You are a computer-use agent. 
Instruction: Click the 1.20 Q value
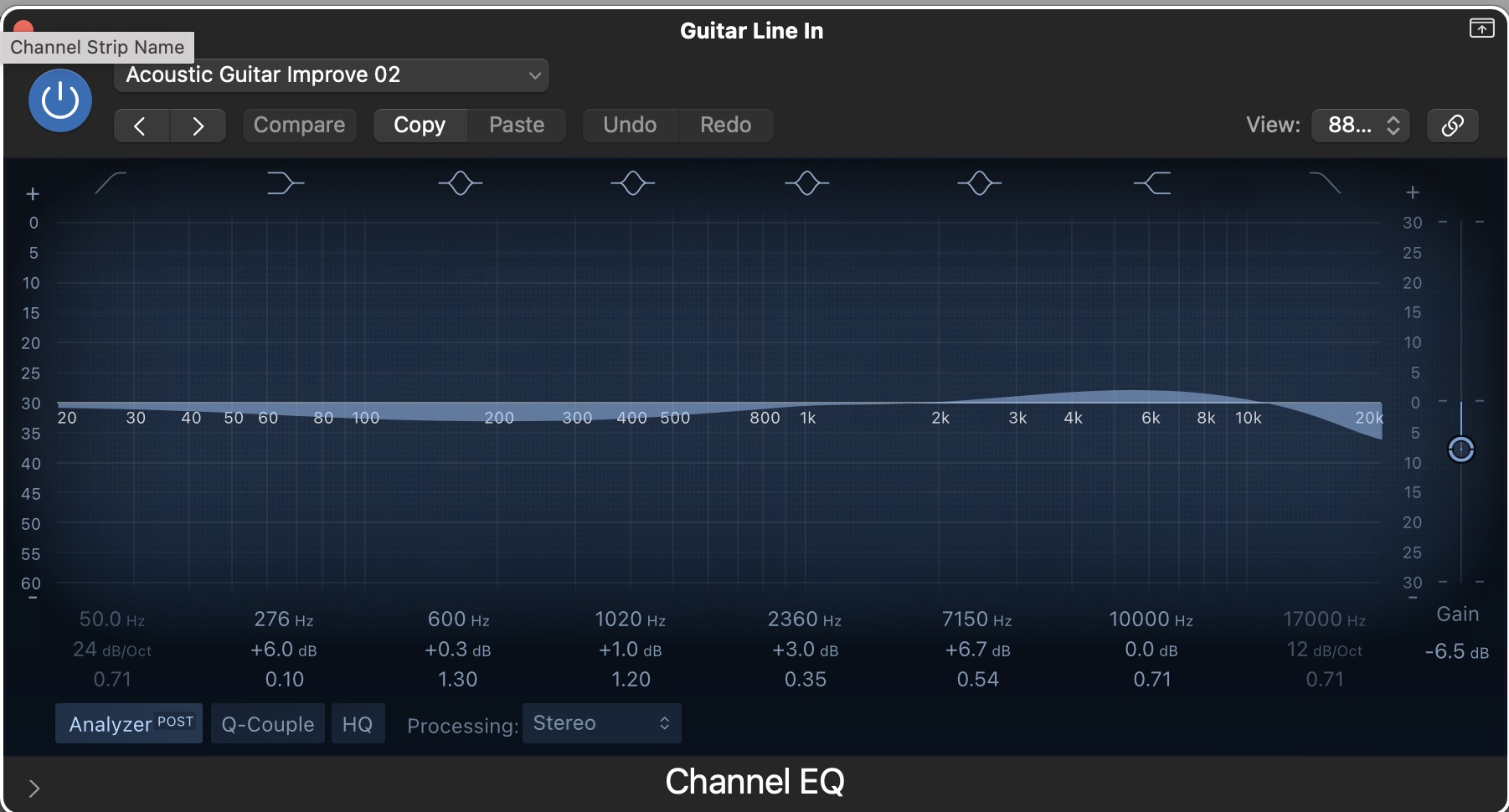631,680
